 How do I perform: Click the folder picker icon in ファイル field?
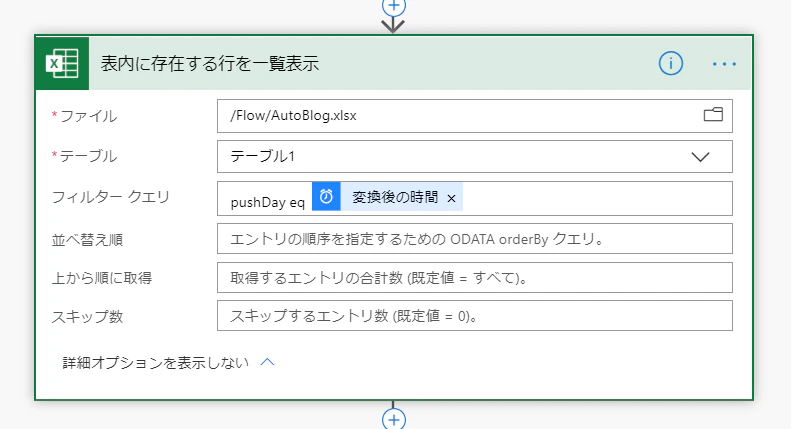point(713,115)
